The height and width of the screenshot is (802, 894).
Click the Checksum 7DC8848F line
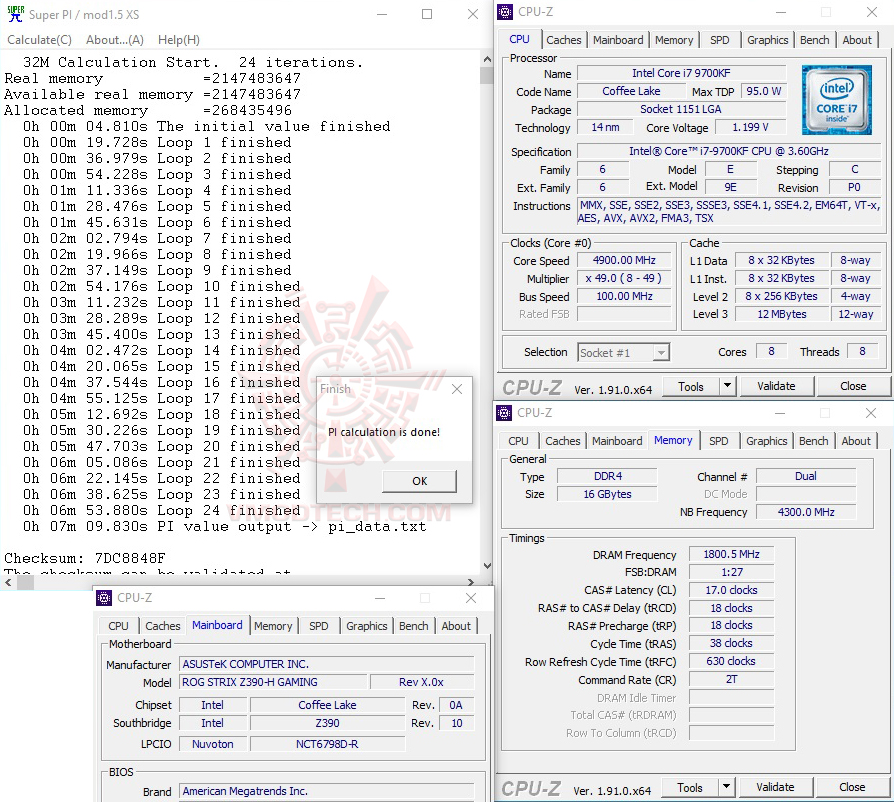click(85, 558)
